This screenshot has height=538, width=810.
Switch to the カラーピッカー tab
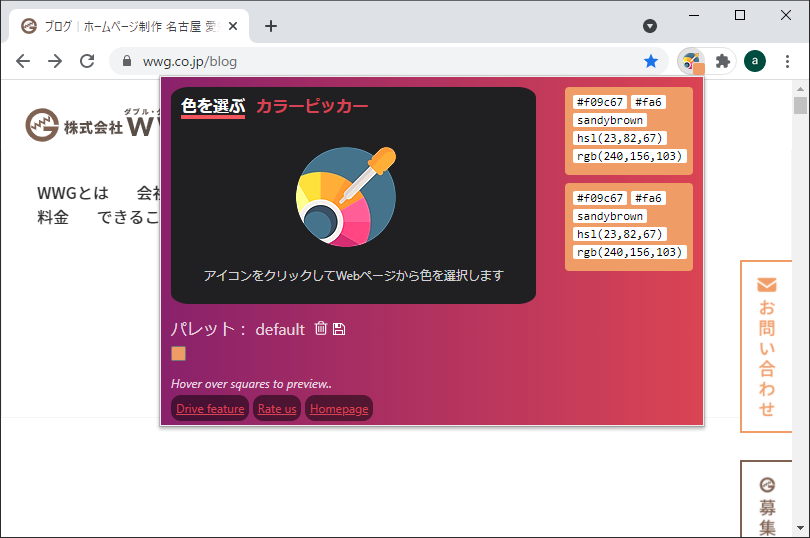[x=312, y=106]
